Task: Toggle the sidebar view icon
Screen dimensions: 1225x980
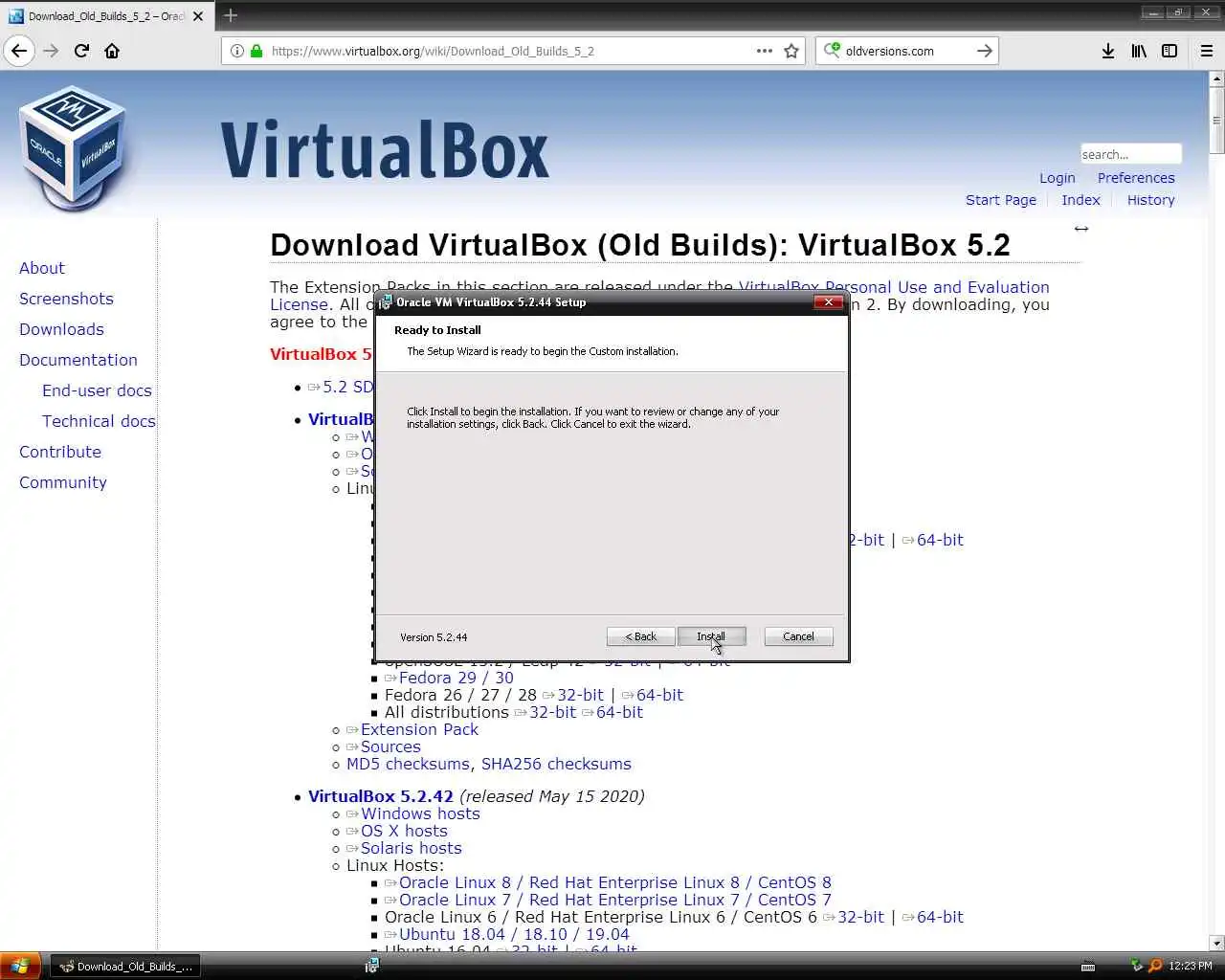Action: [1169, 51]
